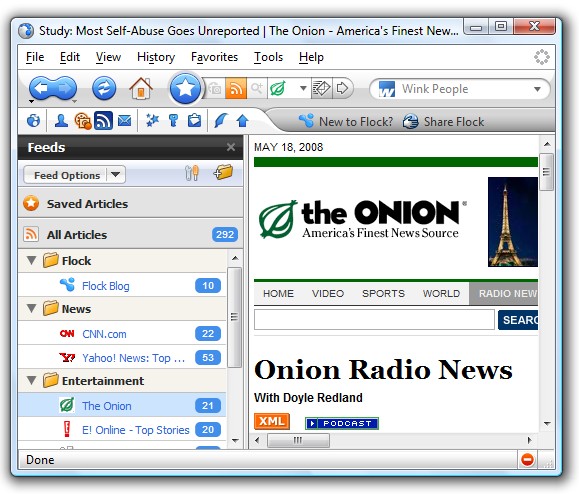Open feed preferences tools icon
Viewport: 579px width, 494px height.
click(192, 173)
